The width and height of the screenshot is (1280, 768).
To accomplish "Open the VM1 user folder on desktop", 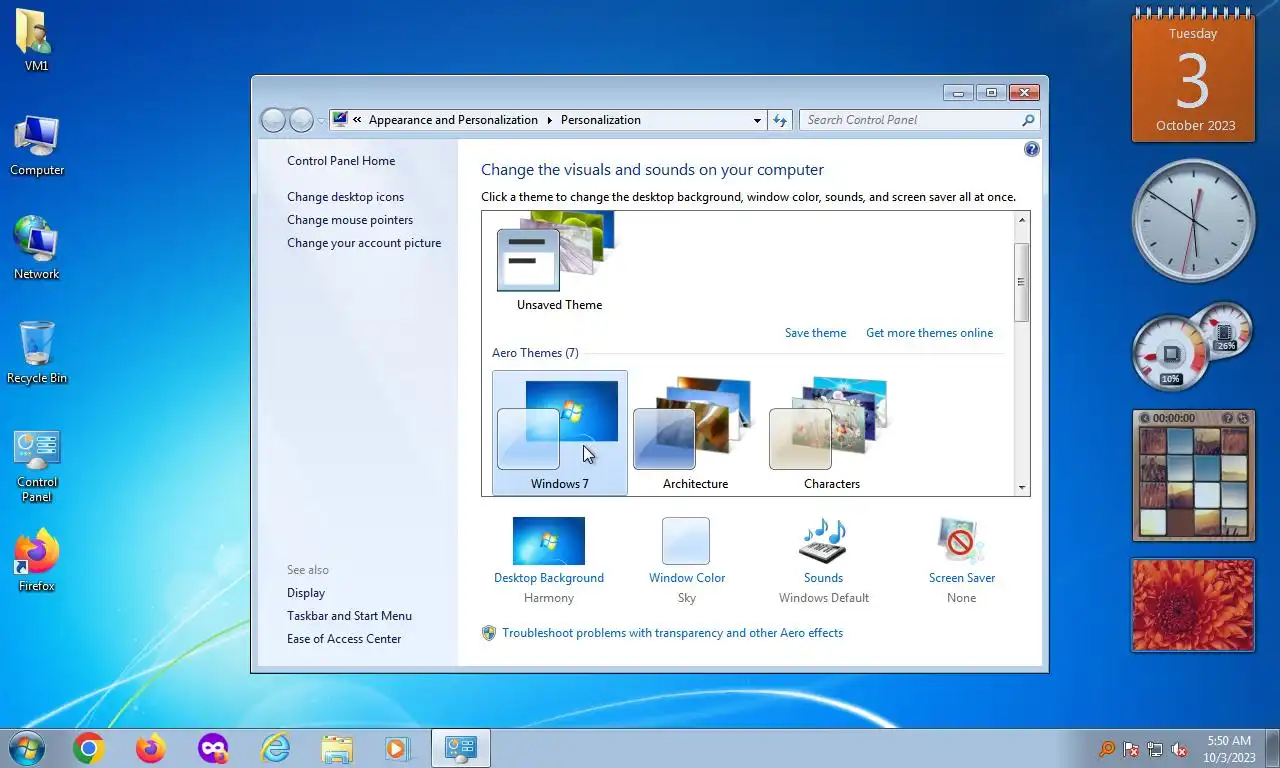I will (x=37, y=40).
